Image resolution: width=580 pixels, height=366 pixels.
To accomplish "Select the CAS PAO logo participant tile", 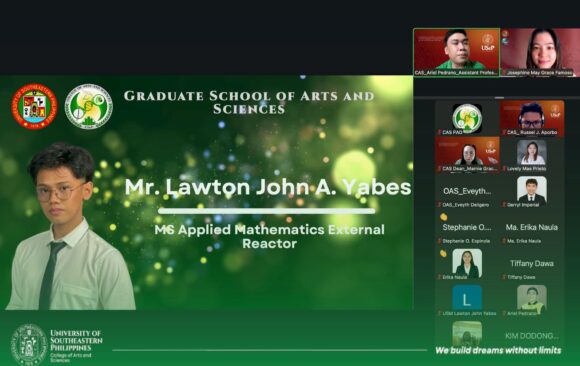I will [x=467, y=118].
